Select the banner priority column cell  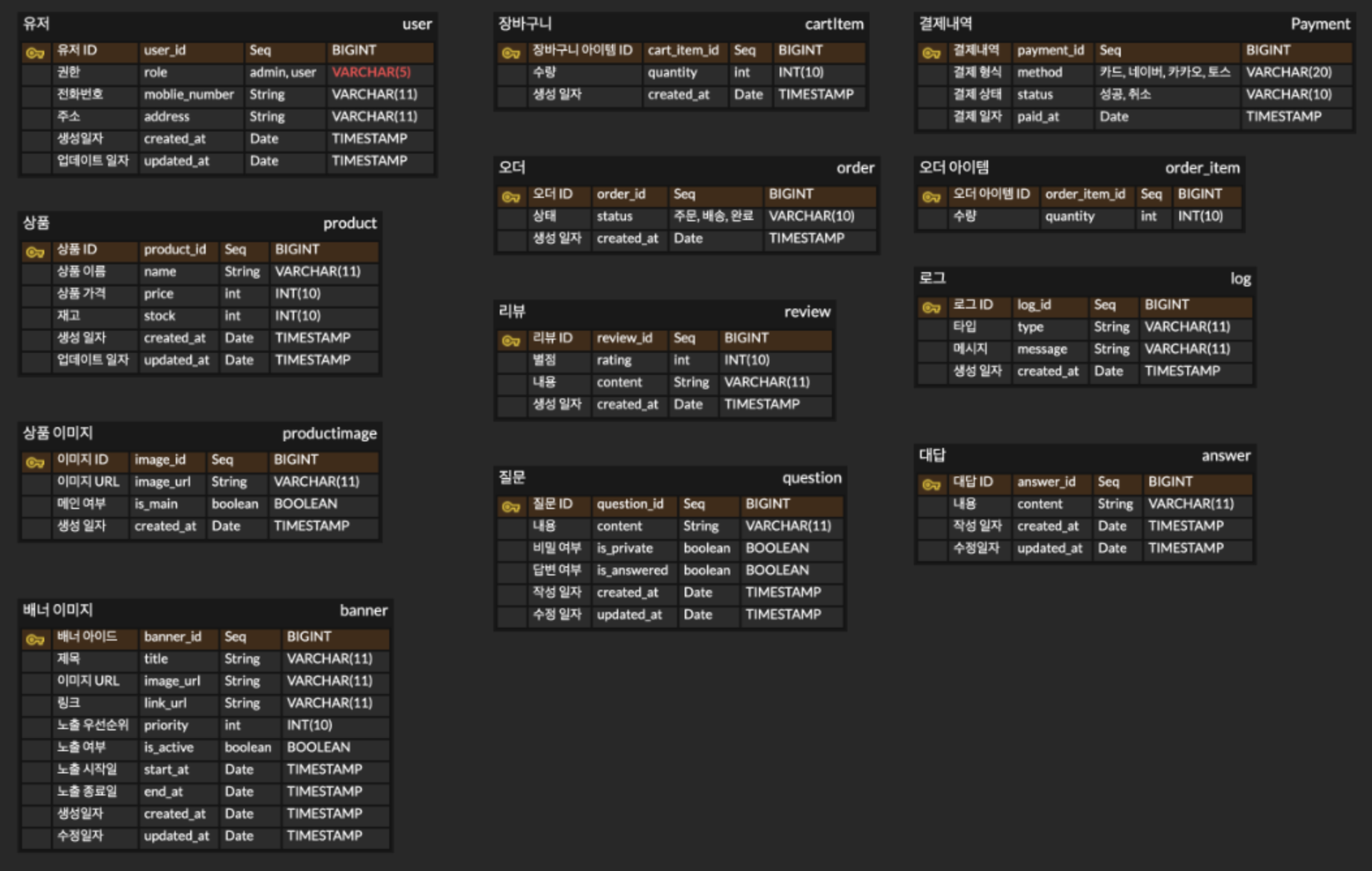tap(167, 725)
